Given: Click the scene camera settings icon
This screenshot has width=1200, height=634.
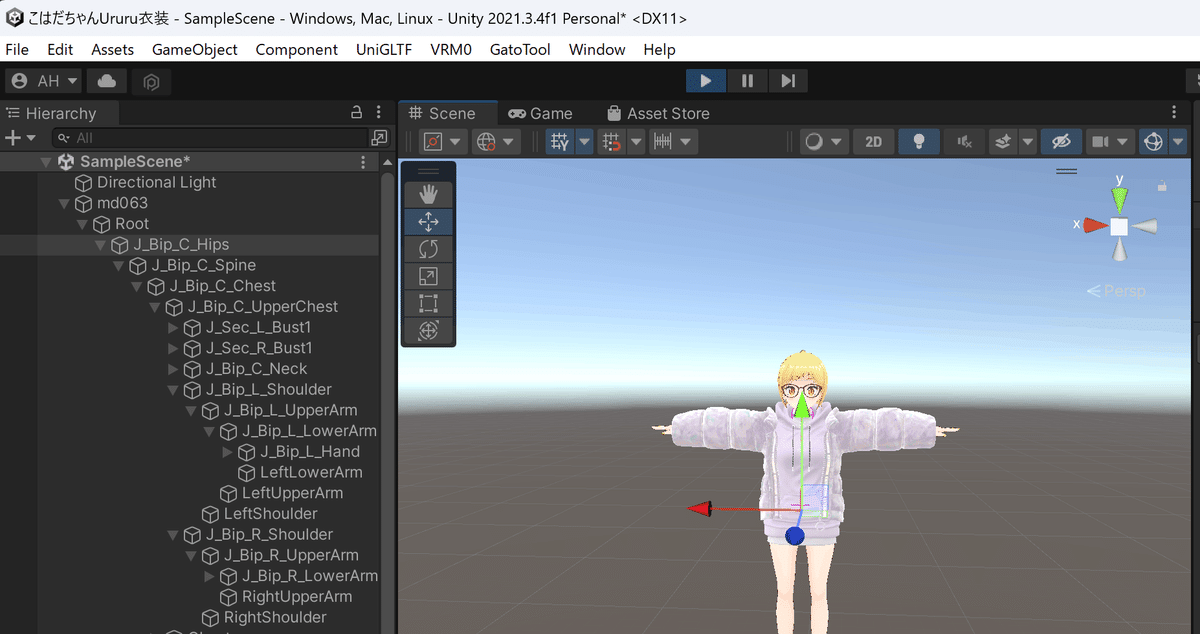Looking at the screenshot, I should tap(1101, 142).
